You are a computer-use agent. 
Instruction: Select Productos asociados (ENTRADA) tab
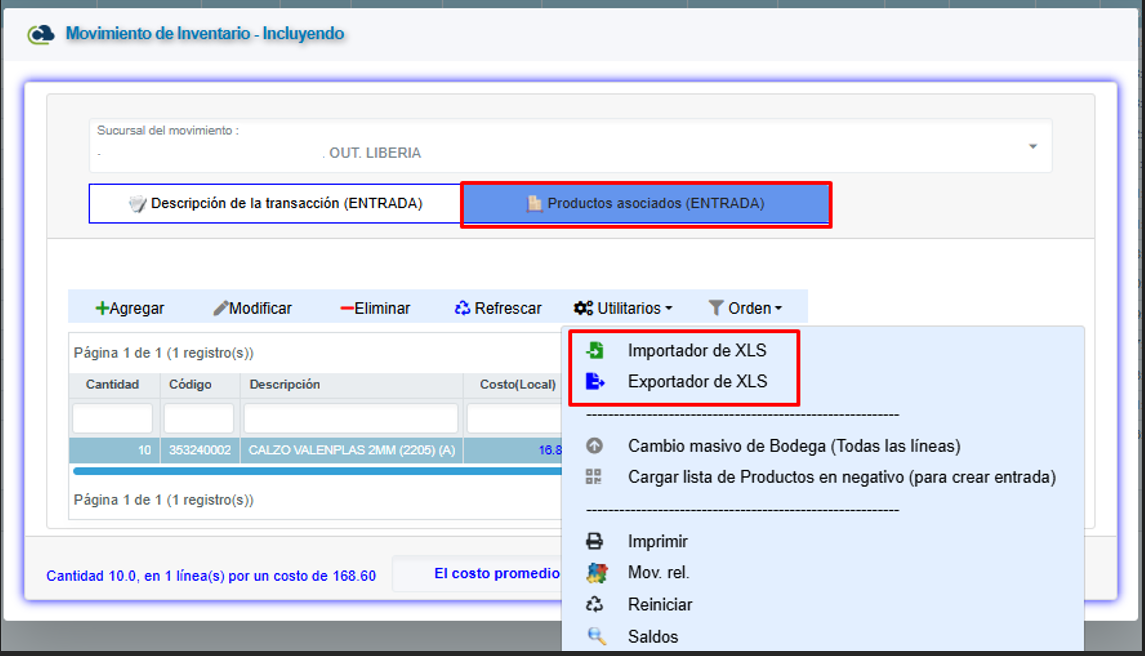(x=645, y=203)
